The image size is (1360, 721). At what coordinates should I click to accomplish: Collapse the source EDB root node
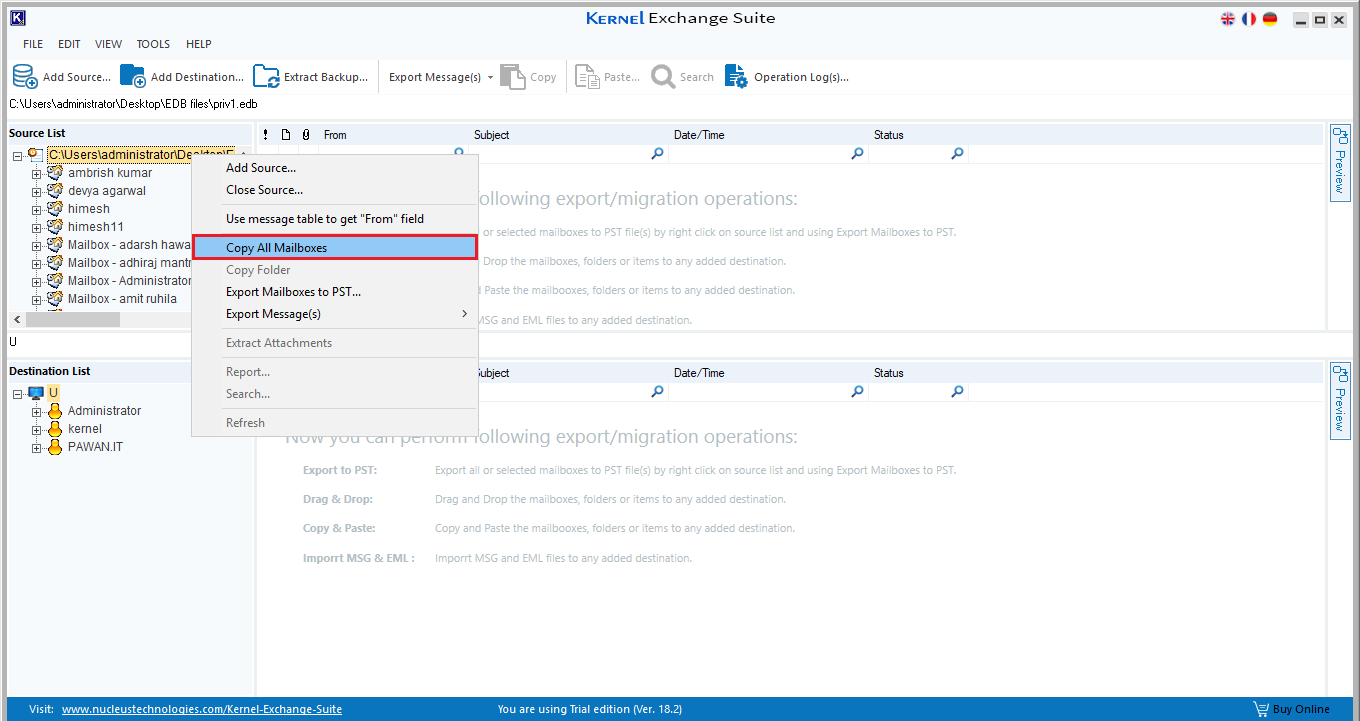pos(18,155)
